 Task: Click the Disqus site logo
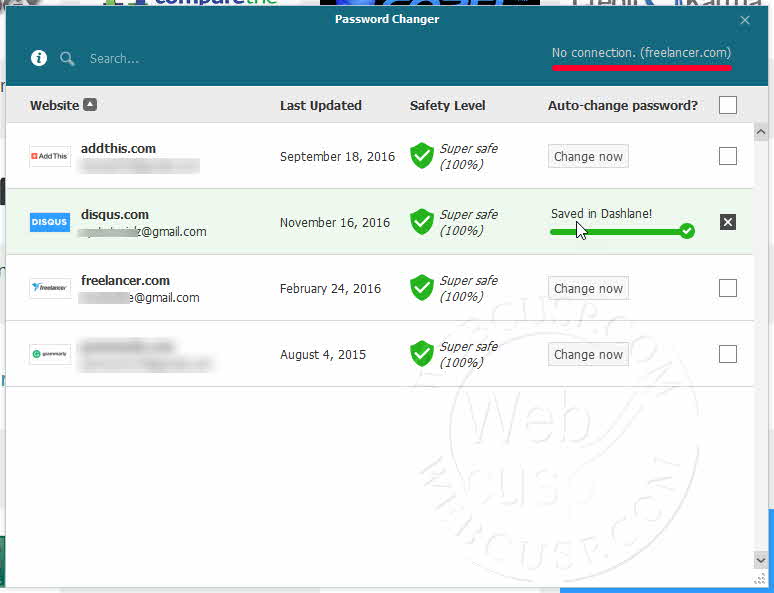coord(50,222)
